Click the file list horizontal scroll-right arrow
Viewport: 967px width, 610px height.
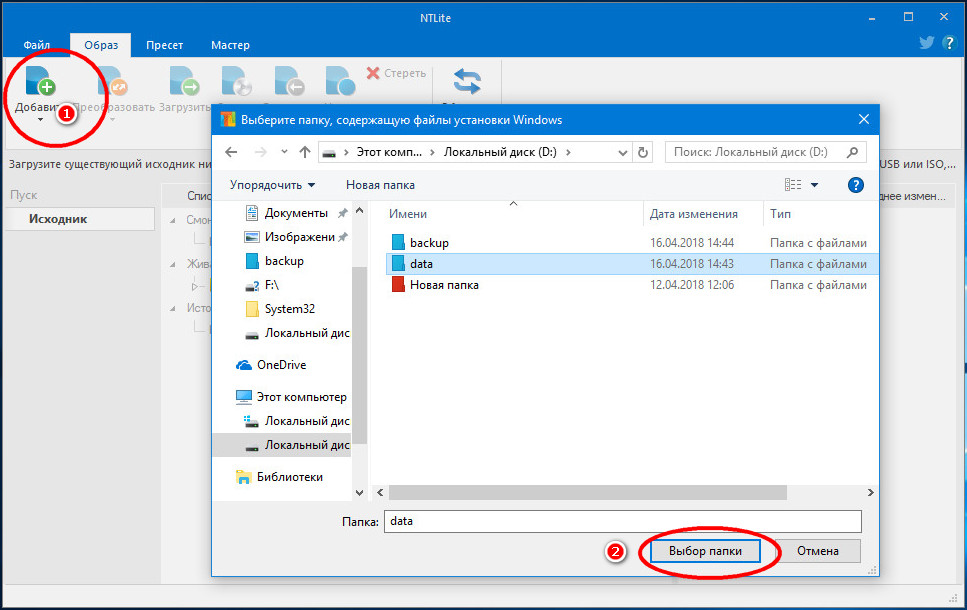pyautogui.click(x=870, y=492)
